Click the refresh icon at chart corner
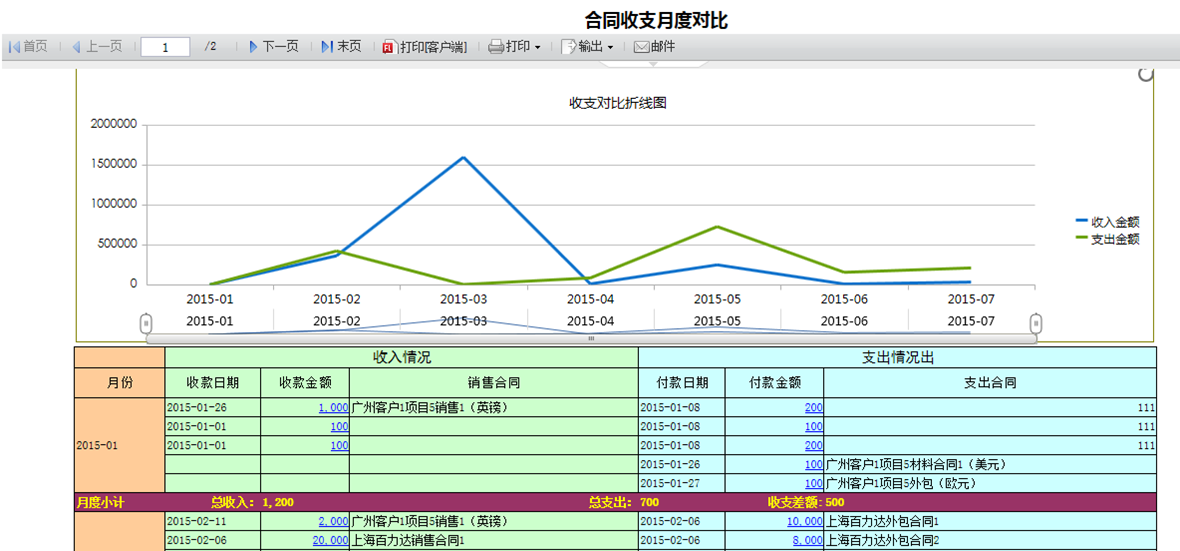This screenshot has width=1180, height=551. point(1145,74)
